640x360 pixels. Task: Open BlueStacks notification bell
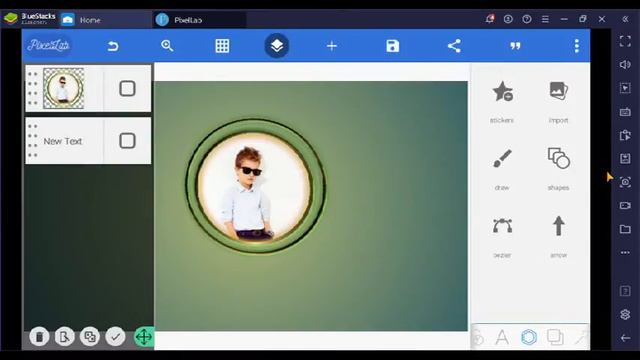pos(490,19)
